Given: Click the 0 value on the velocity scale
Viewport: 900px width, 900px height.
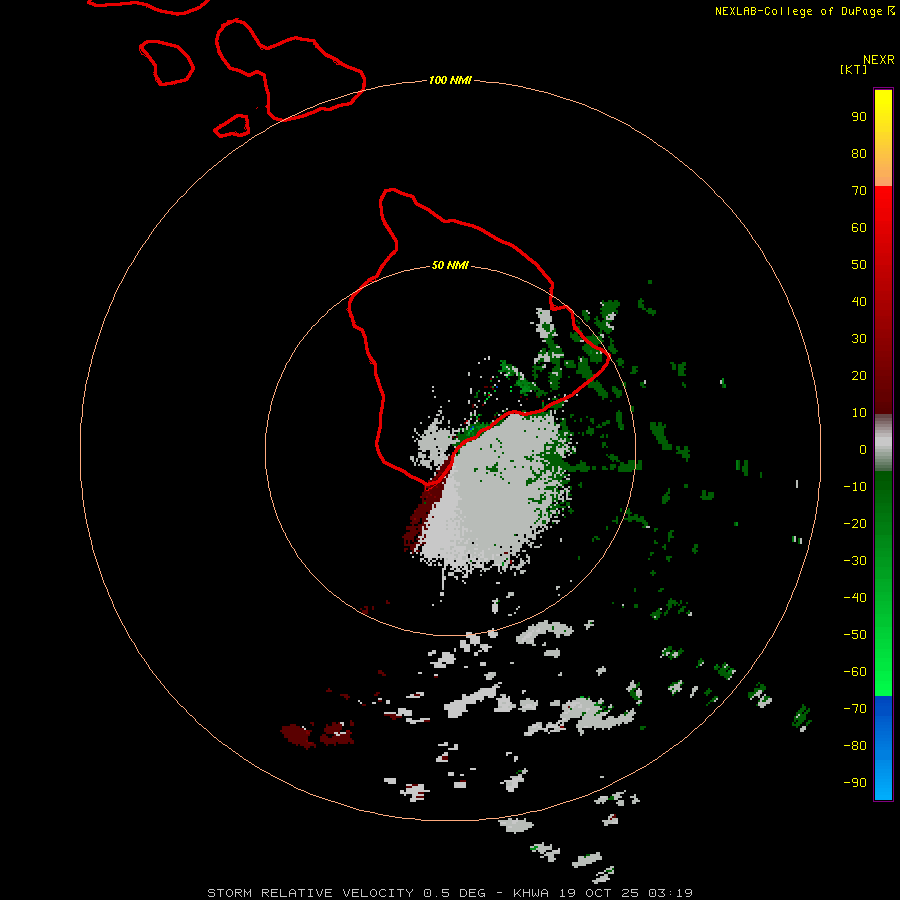Looking at the screenshot, I should coord(863,449).
